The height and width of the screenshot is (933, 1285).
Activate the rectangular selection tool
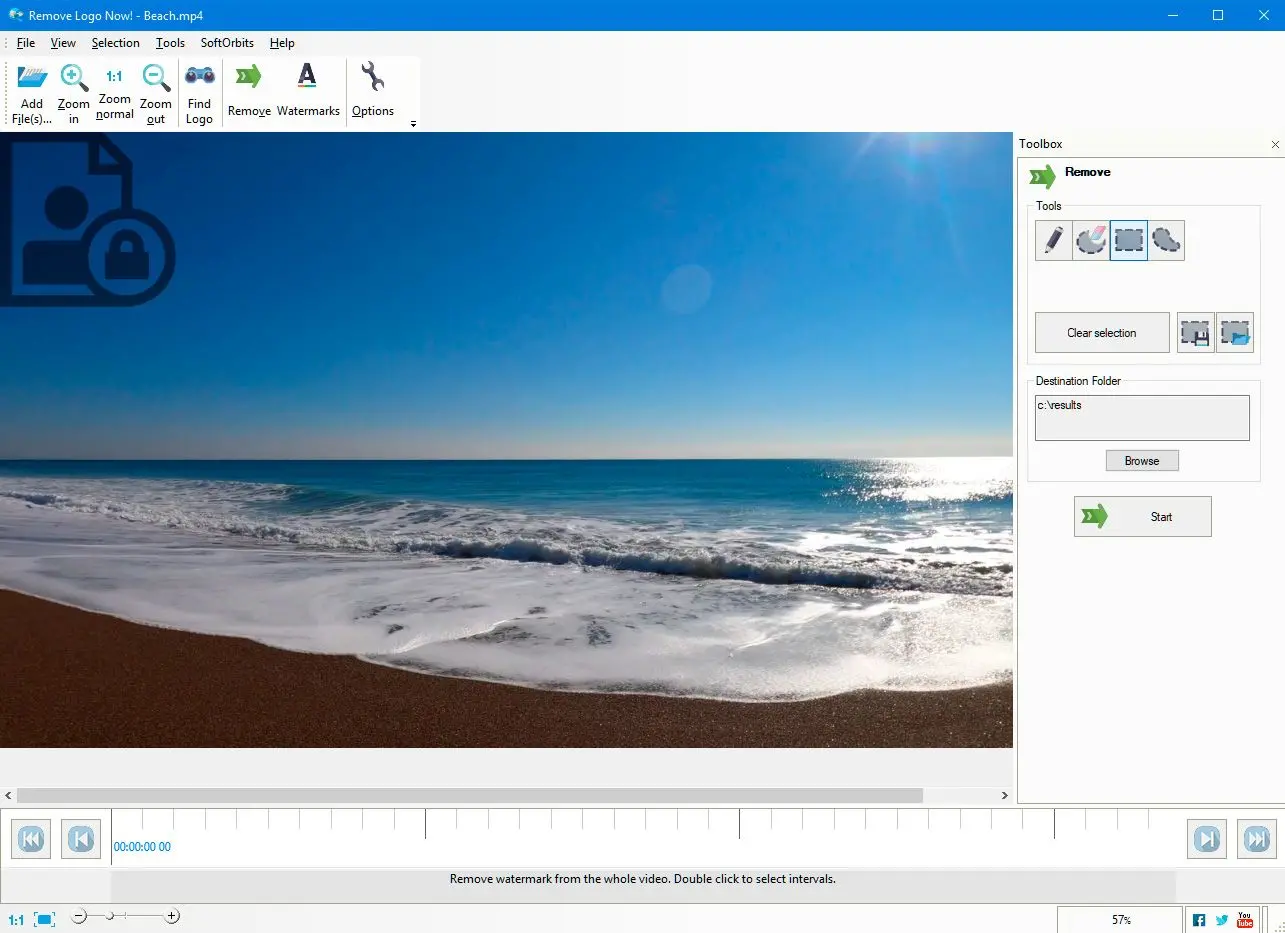coord(1129,241)
